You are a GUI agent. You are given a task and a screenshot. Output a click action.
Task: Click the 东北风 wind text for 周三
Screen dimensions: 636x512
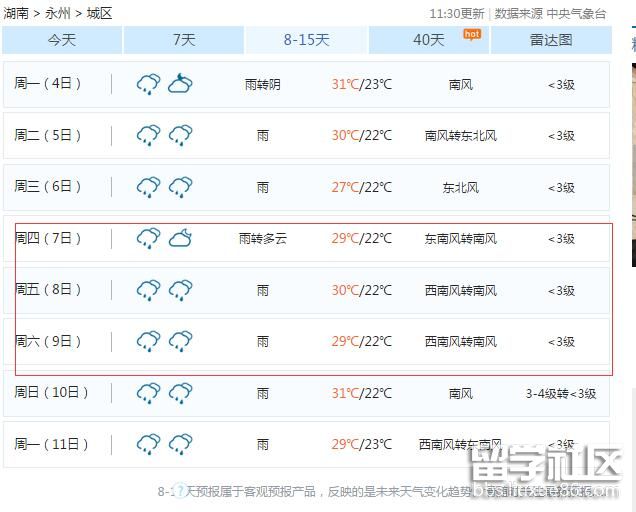[460, 187]
